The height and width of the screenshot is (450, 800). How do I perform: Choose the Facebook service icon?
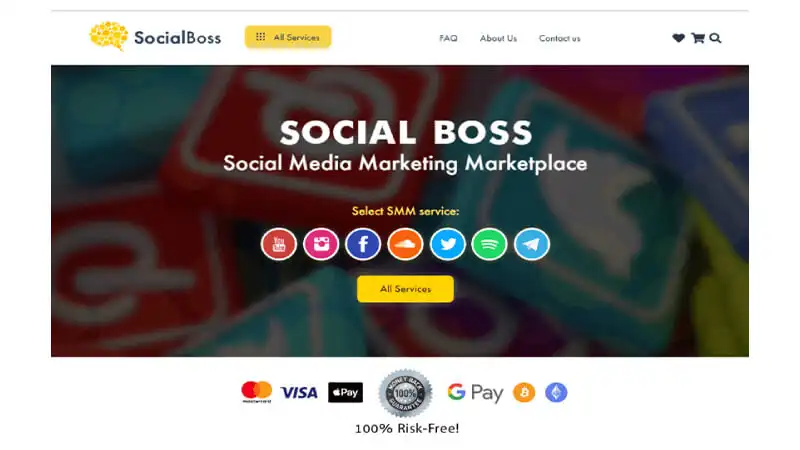pos(363,244)
